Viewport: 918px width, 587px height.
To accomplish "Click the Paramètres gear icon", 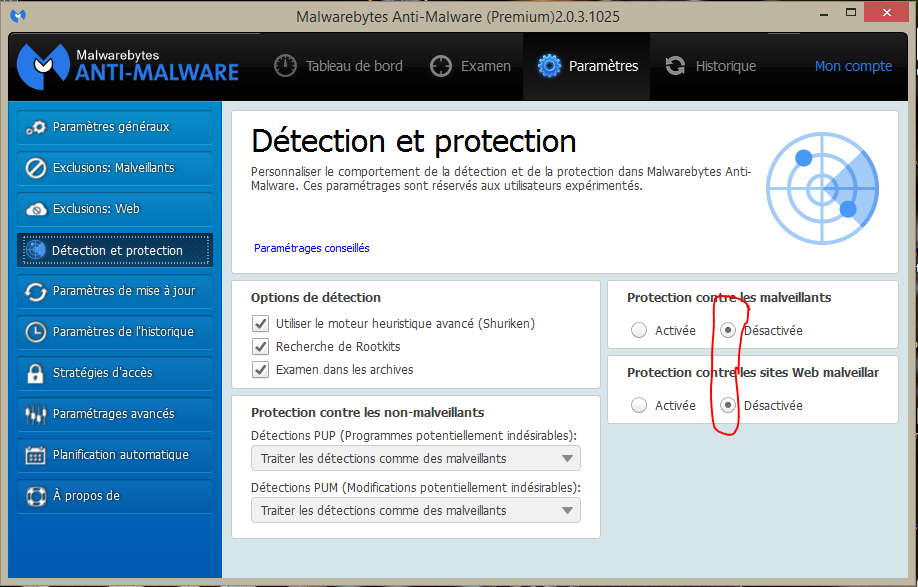I will click(x=549, y=66).
